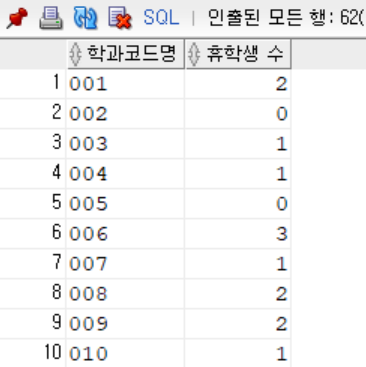Click the blue refresh arrows icon
366x367 pixels.
pyautogui.click(x=85, y=18)
